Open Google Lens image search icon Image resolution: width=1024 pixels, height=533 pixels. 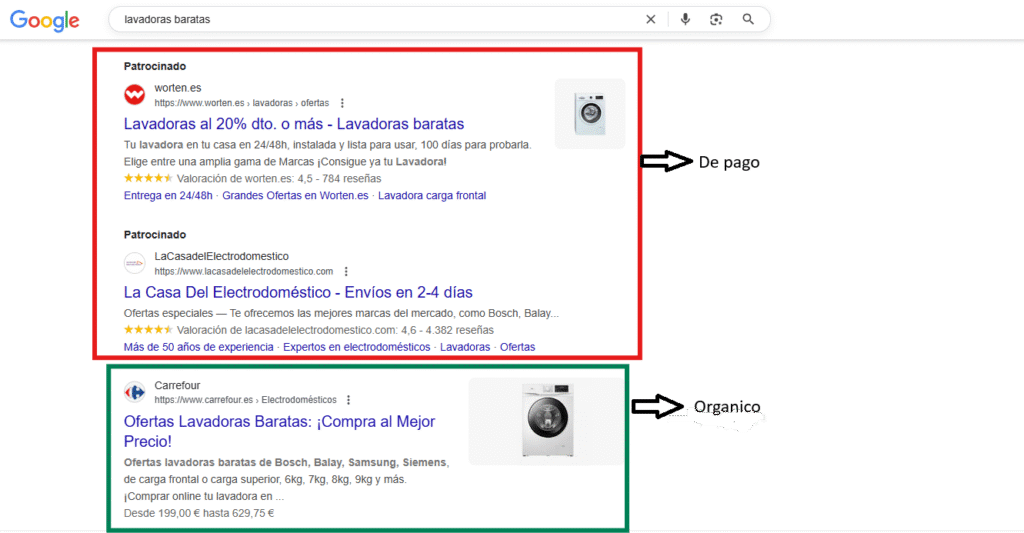pyautogui.click(x=716, y=20)
